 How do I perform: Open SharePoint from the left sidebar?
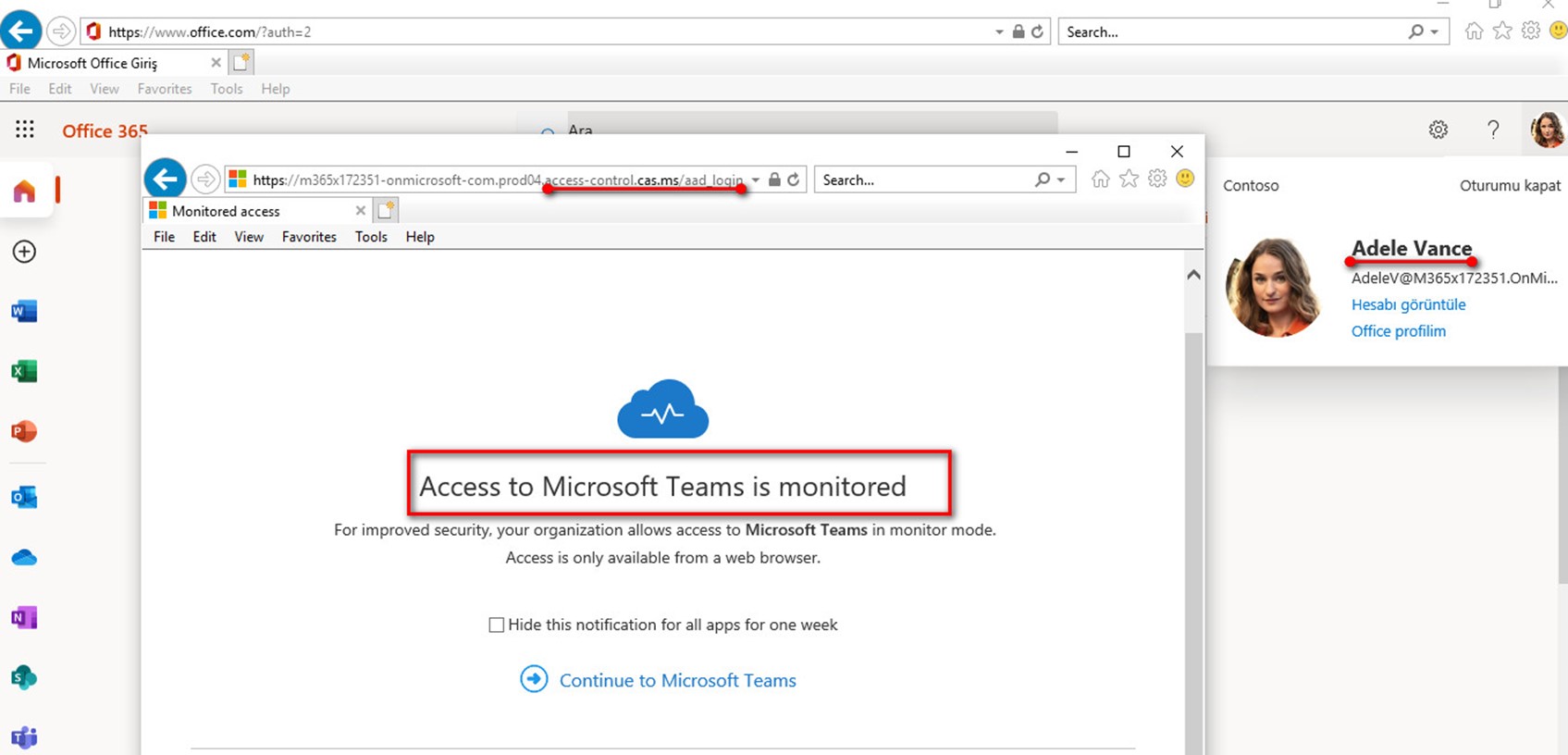tap(24, 677)
